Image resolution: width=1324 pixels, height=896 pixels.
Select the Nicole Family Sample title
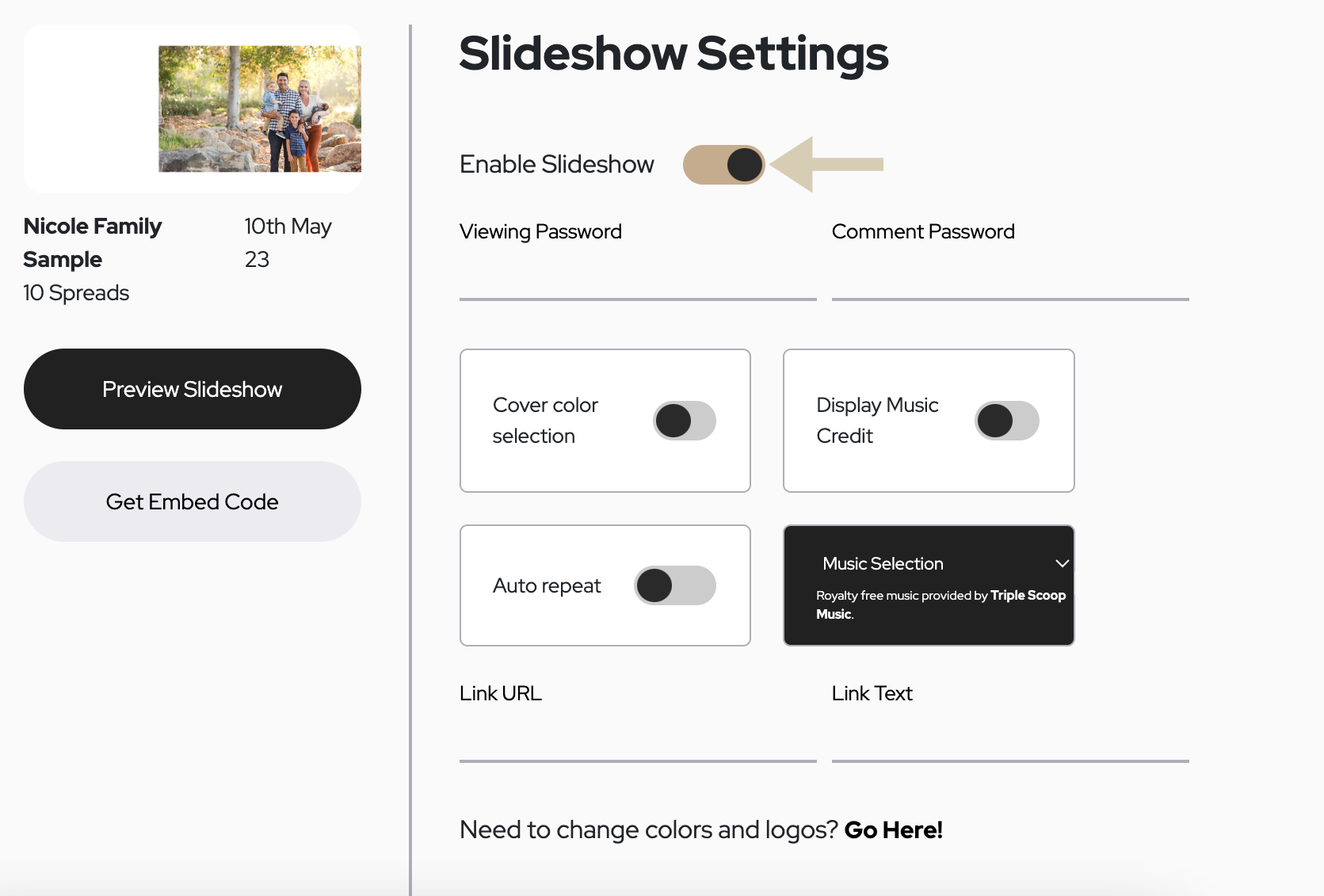93,242
